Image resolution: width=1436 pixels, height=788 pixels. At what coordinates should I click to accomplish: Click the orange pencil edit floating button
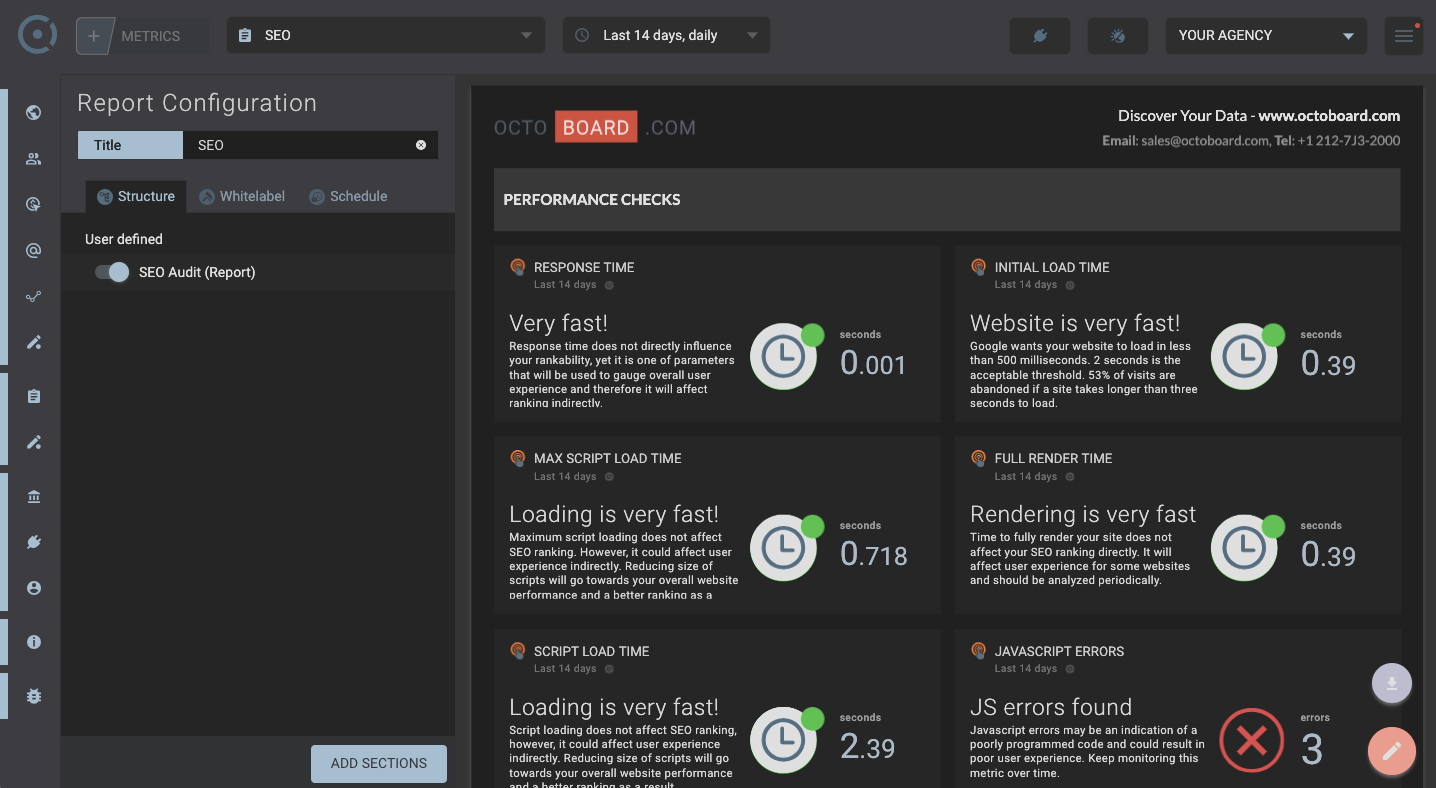[1392, 751]
